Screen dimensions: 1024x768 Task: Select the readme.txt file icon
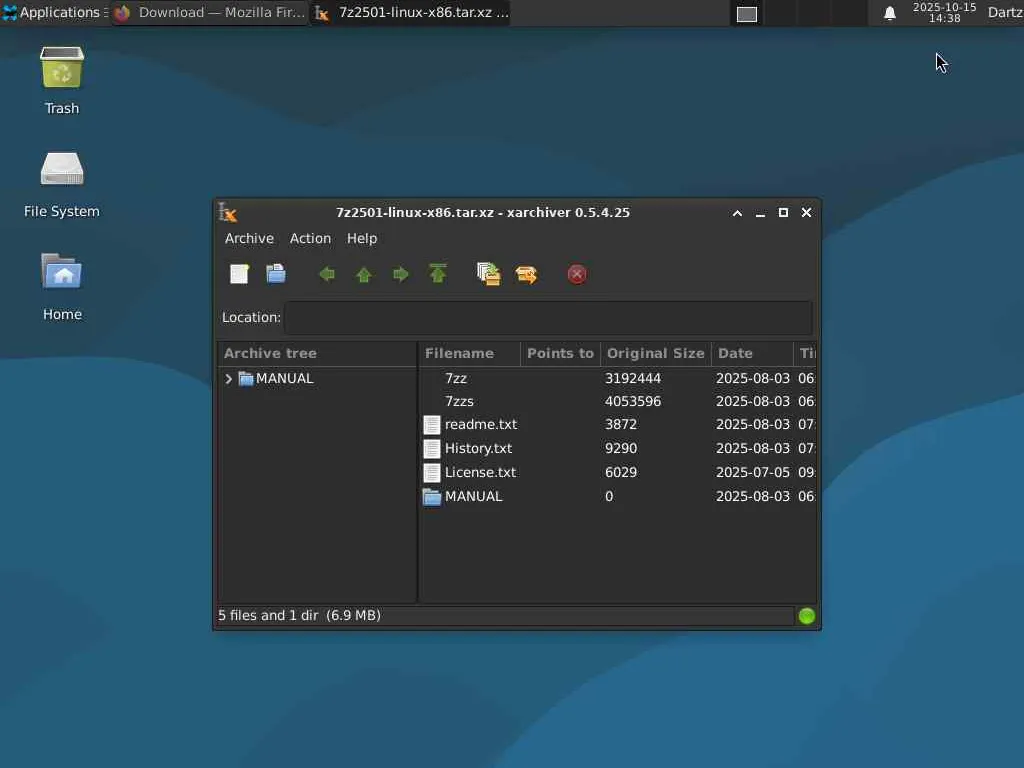(x=432, y=425)
